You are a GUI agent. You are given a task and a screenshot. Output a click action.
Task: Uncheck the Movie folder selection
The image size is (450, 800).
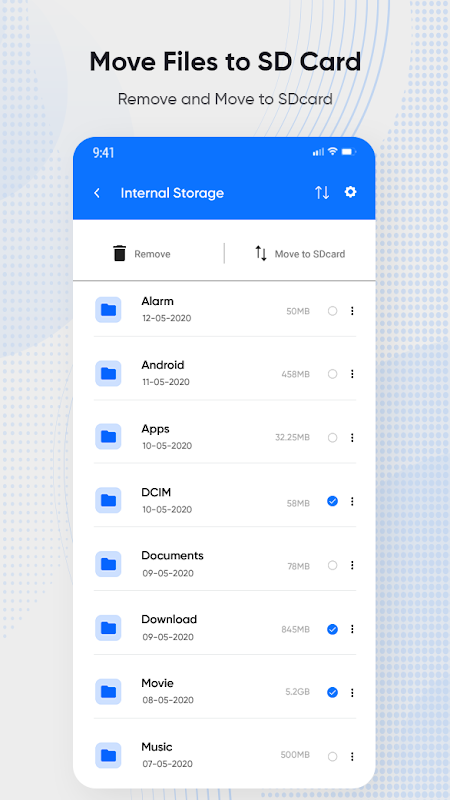(x=332, y=692)
